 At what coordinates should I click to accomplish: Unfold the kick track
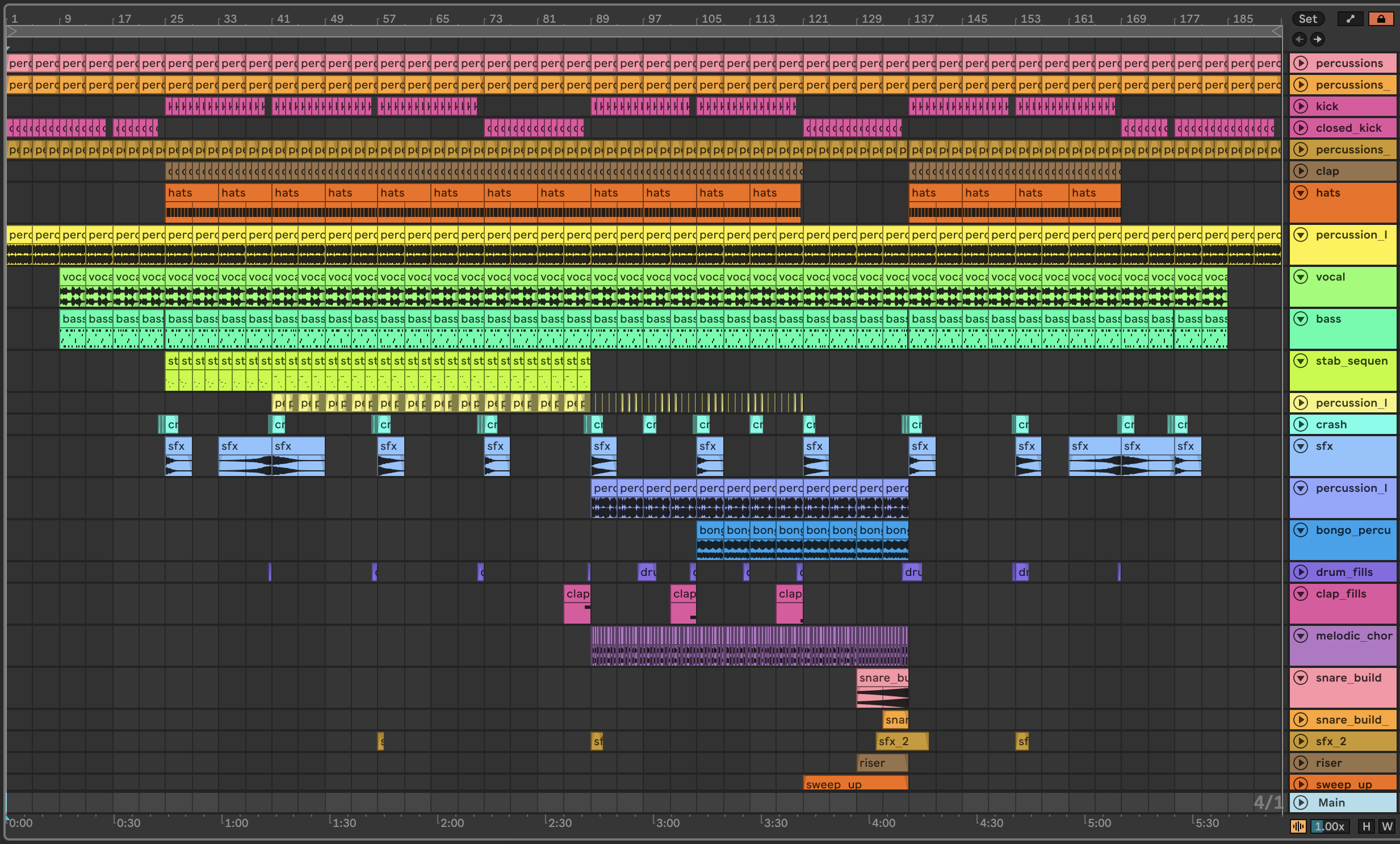click(1301, 106)
